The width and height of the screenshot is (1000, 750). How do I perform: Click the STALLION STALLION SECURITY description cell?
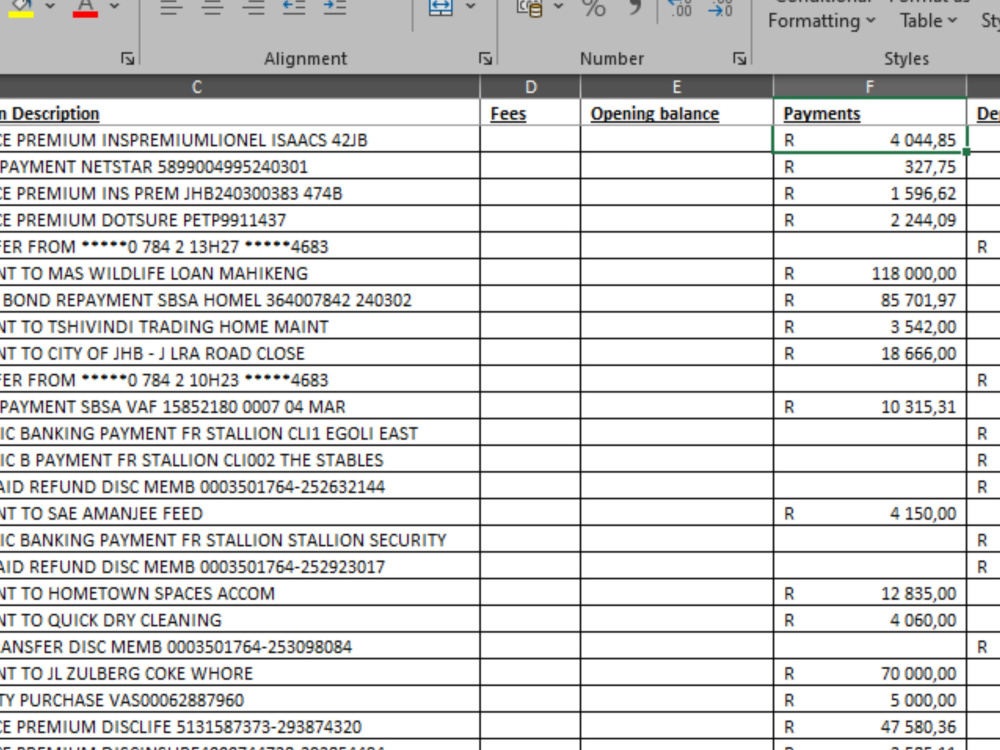click(x=239, y=540)
